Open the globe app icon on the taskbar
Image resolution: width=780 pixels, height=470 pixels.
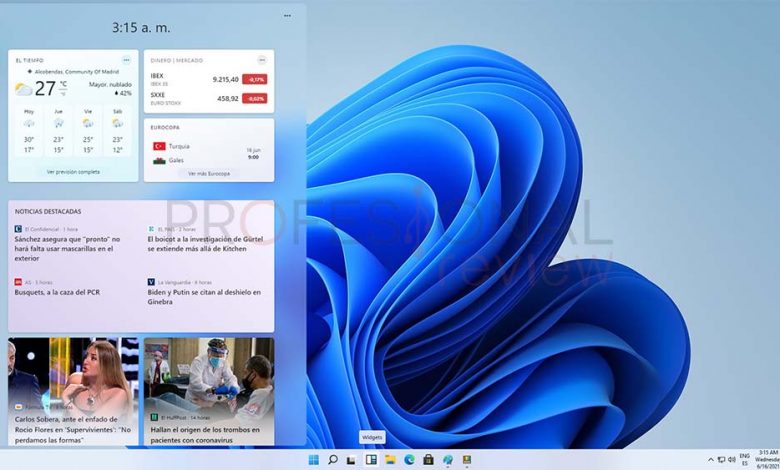point(448,460)
